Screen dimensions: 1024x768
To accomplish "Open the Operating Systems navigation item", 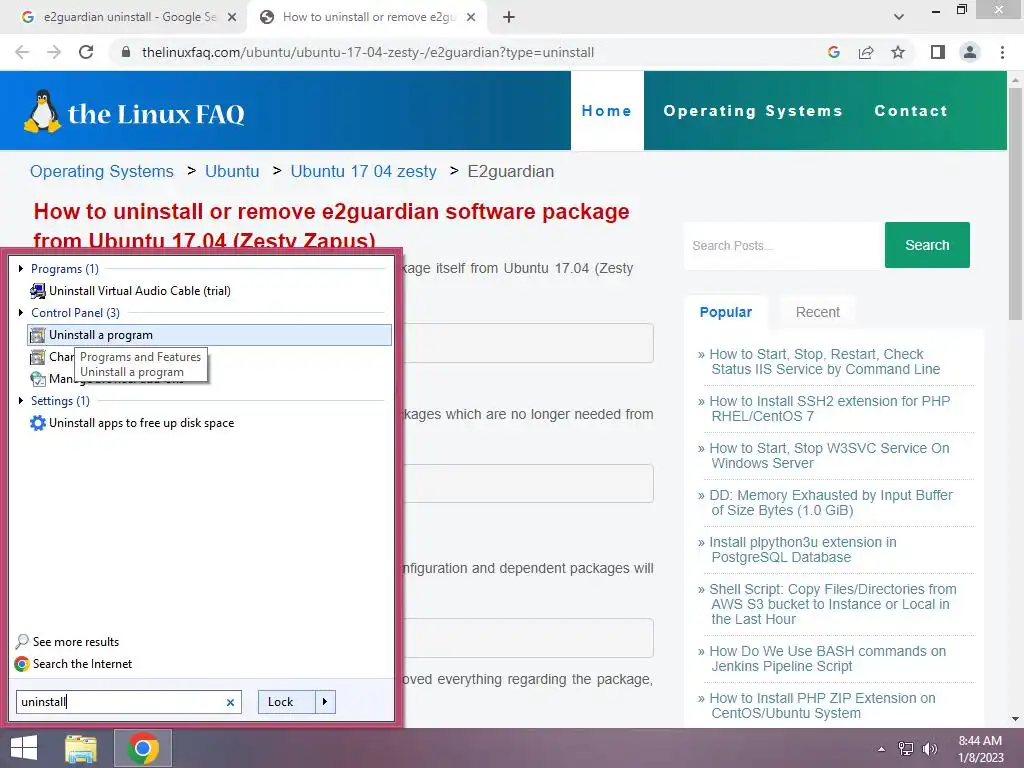I will (753, 111).
